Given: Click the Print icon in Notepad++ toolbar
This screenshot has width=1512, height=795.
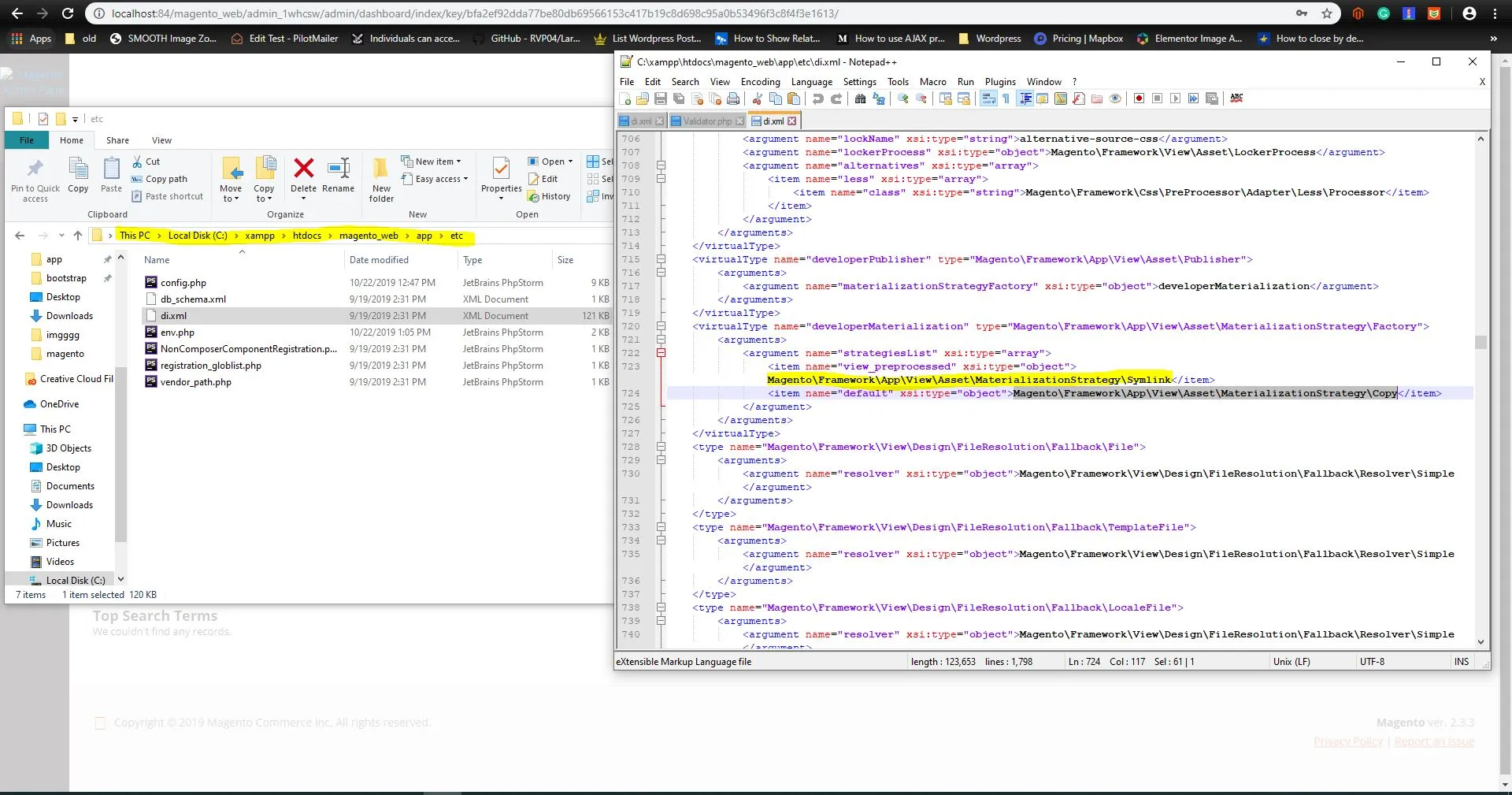Looking at the screenshot, I should click(x=733, y=98).
